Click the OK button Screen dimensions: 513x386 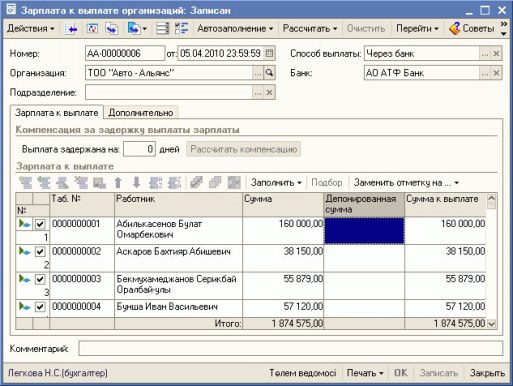[x=400, y=373]
